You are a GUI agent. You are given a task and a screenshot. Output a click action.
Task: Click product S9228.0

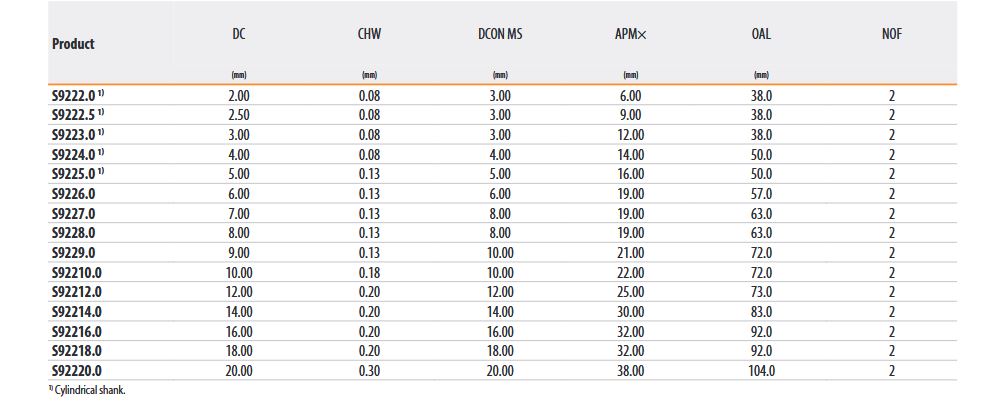pyautogui.click(x=73, y=233)
